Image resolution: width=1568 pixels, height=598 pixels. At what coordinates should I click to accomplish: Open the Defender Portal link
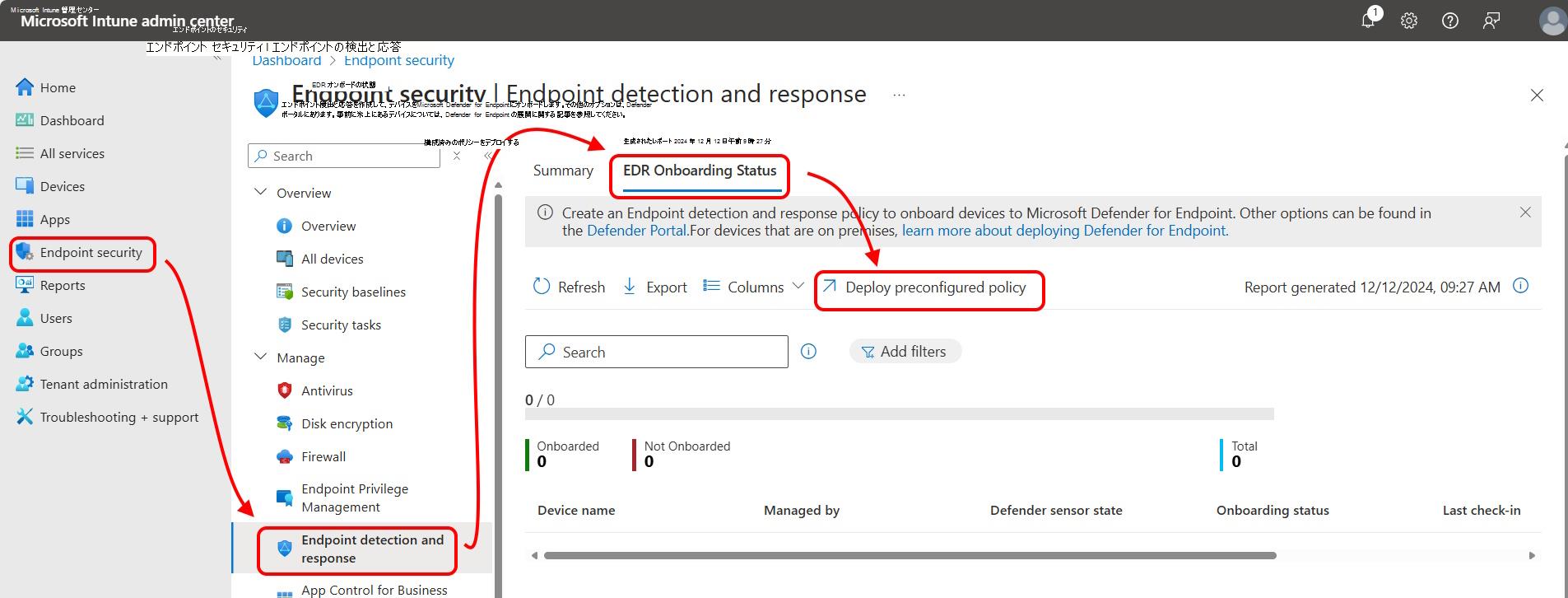point(636,231)
